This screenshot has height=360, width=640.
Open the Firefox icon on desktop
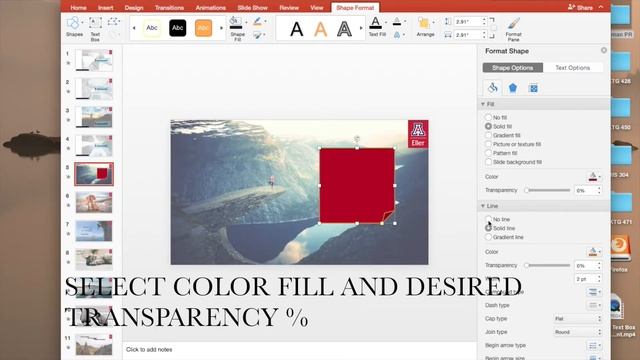tap(620, 249)
